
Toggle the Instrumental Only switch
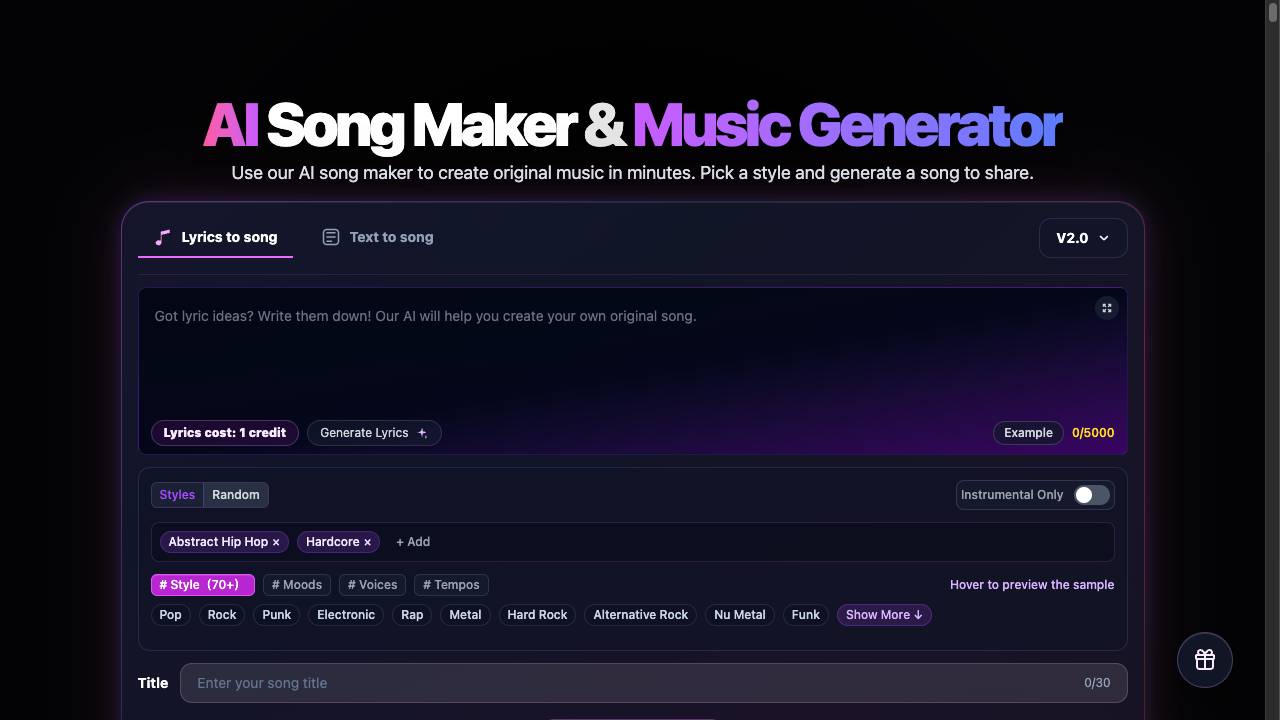[x=1091, y=495]
